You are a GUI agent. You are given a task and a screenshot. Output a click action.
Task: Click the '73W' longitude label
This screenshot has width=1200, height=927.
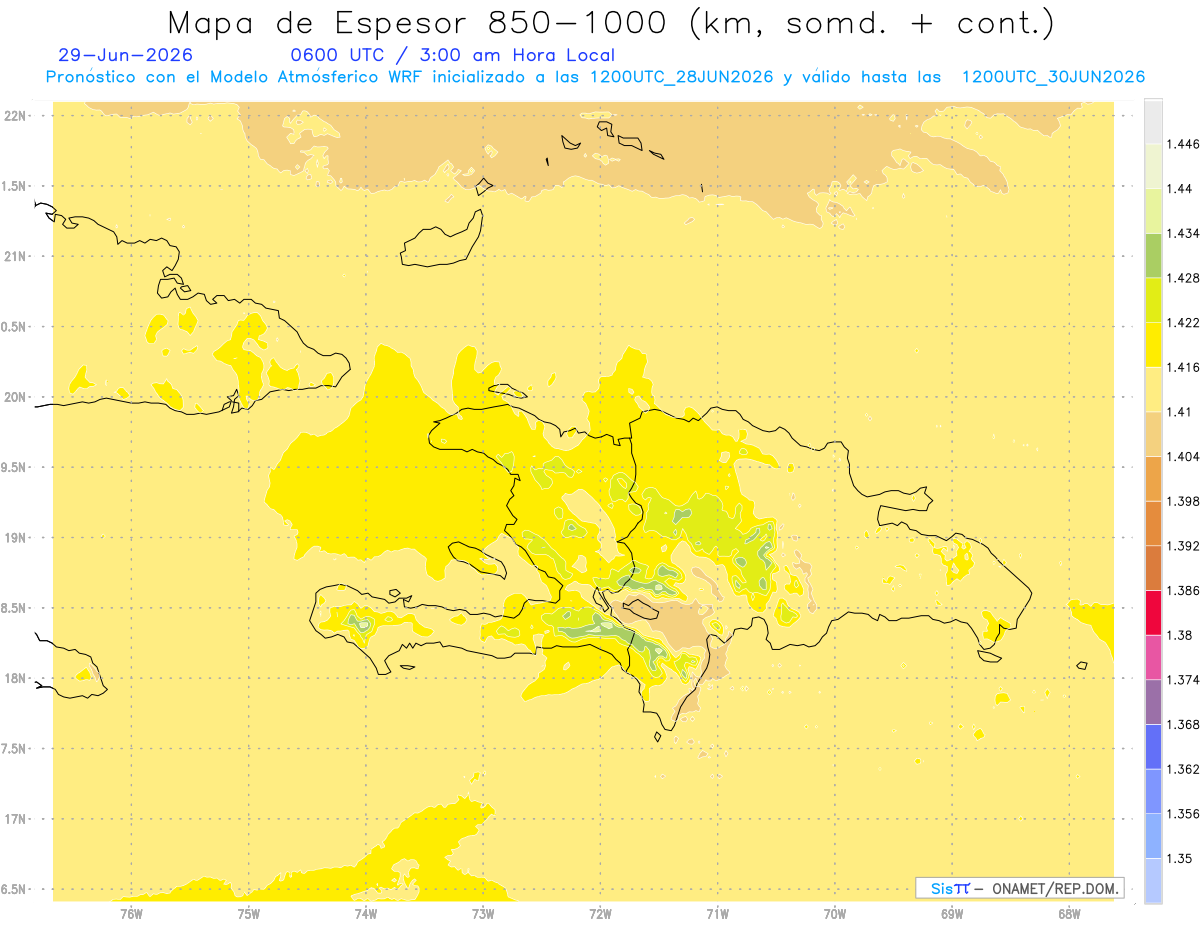(x=483, y=913)
